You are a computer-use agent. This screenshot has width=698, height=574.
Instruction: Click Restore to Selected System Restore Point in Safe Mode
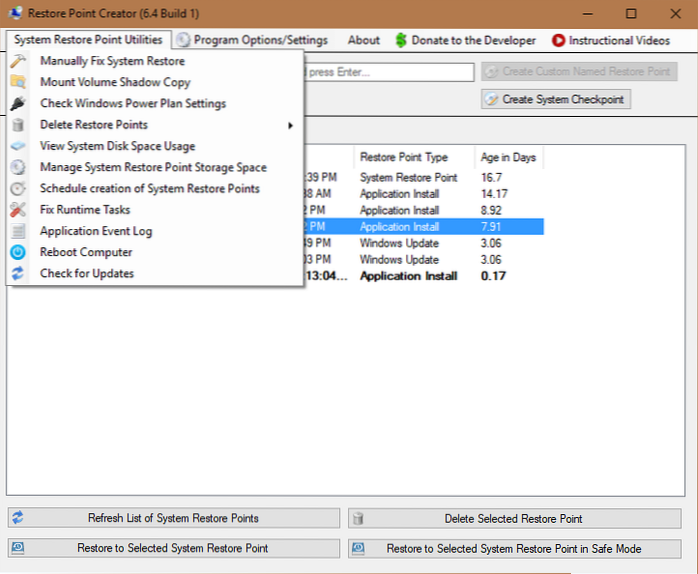[513, 548]
